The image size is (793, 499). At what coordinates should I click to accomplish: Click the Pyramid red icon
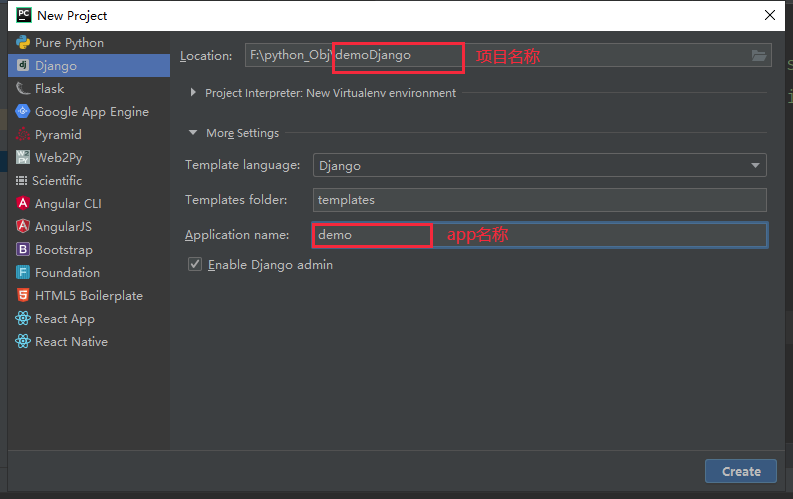coord(23,134)
